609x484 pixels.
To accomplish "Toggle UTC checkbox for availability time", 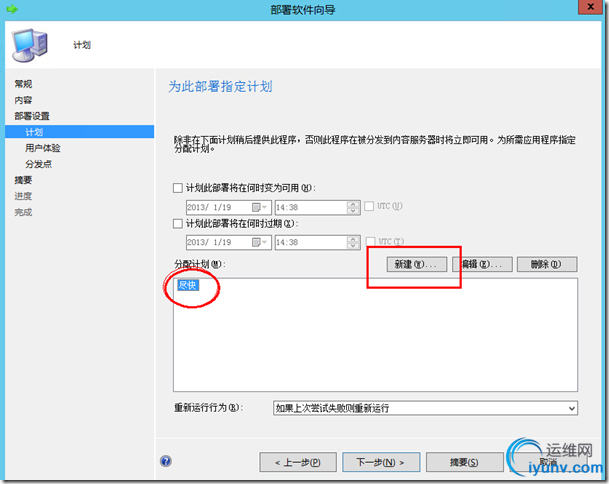I will [369, 206].
